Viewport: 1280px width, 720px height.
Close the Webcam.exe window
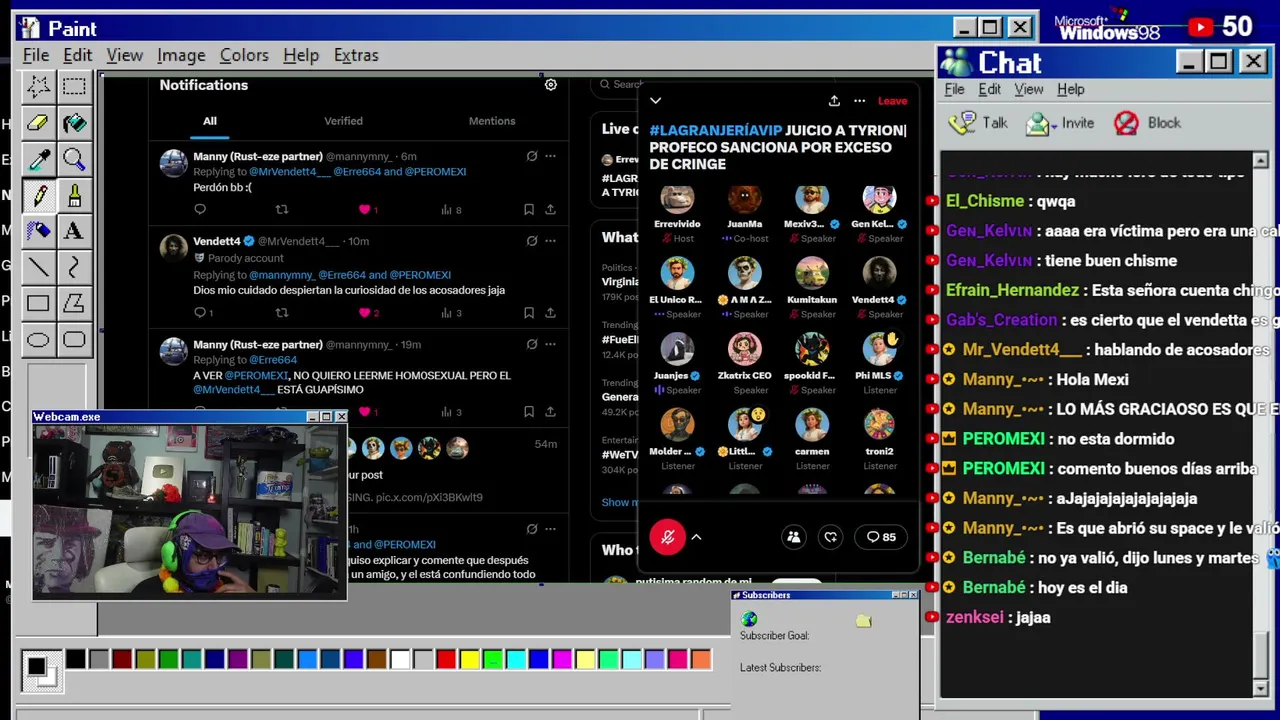(341, 417)
